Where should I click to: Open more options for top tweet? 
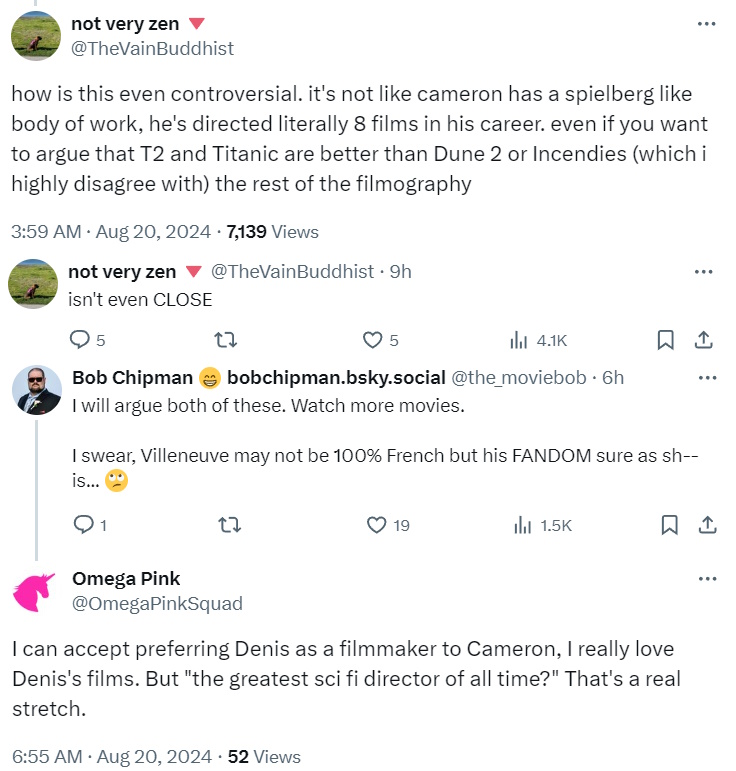707,24
